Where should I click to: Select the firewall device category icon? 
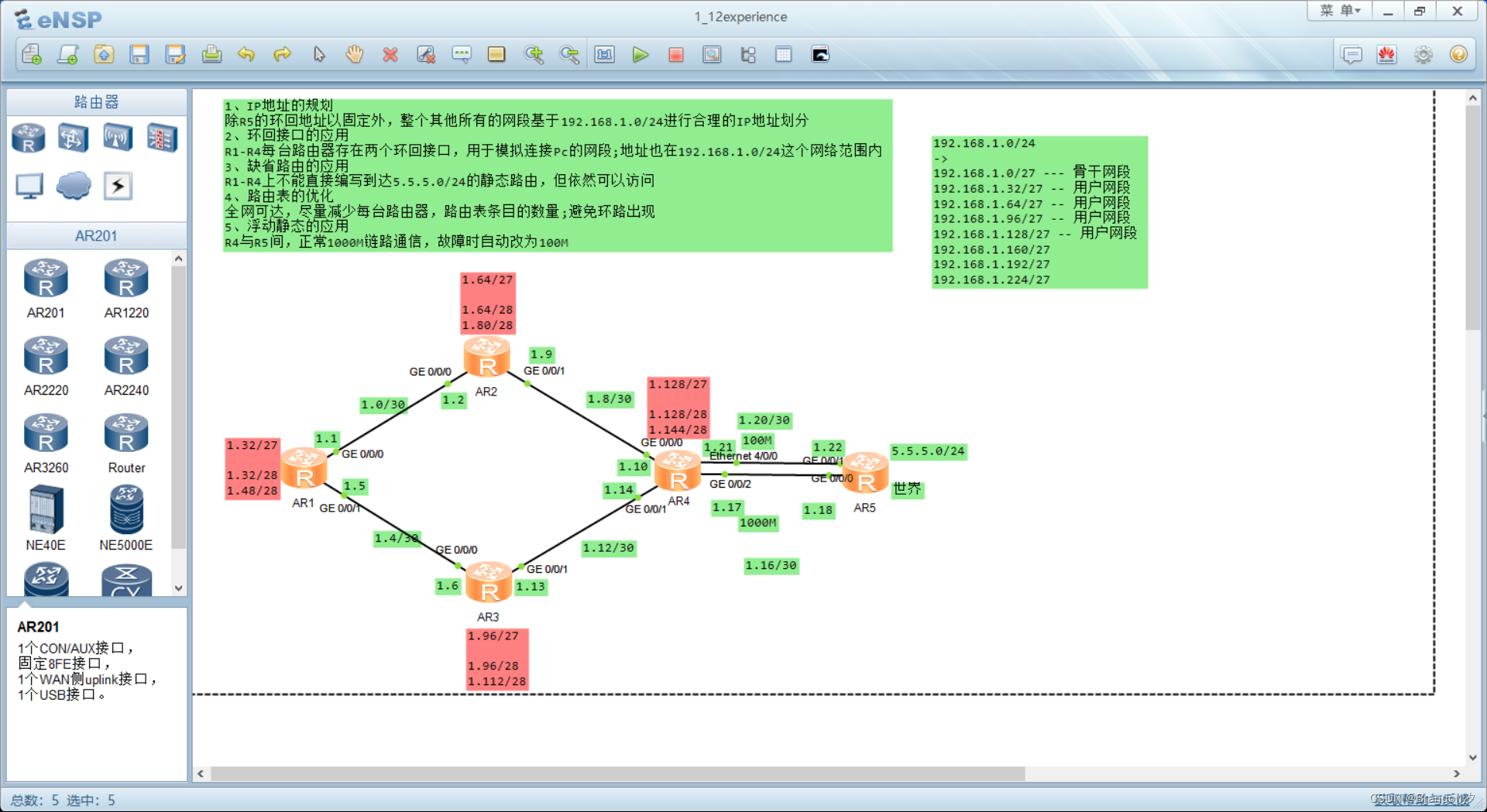coord(162,139)
